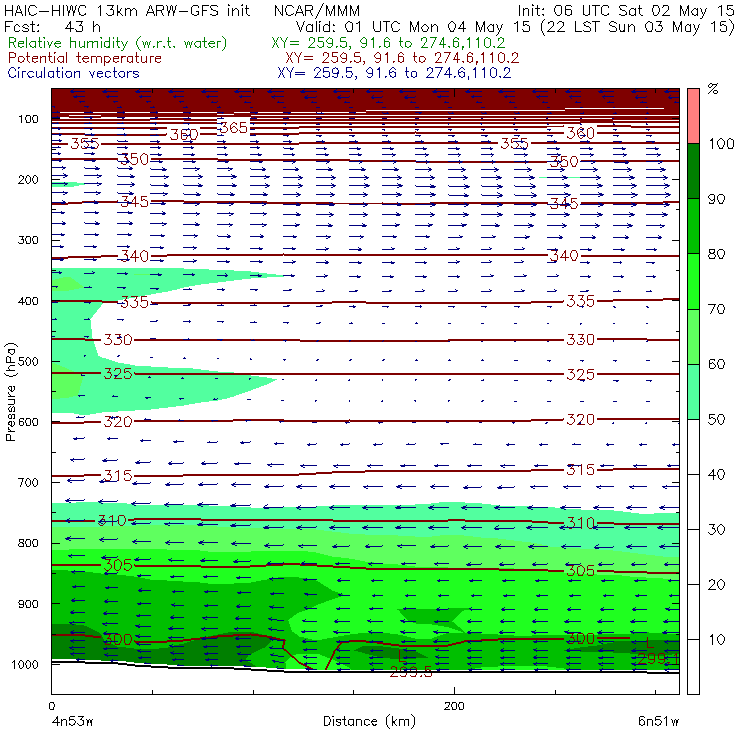Click the colorbar tick label '50'
This screenshot has height=740, width=740.
click(x=716, y=420)
